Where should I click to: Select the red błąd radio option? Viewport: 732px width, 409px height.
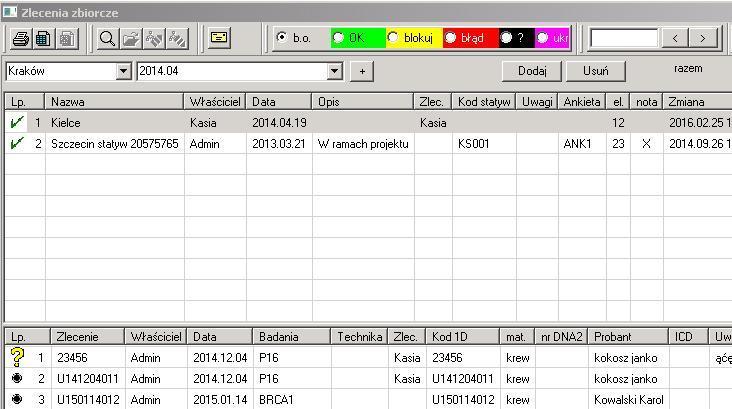(450, 37)
